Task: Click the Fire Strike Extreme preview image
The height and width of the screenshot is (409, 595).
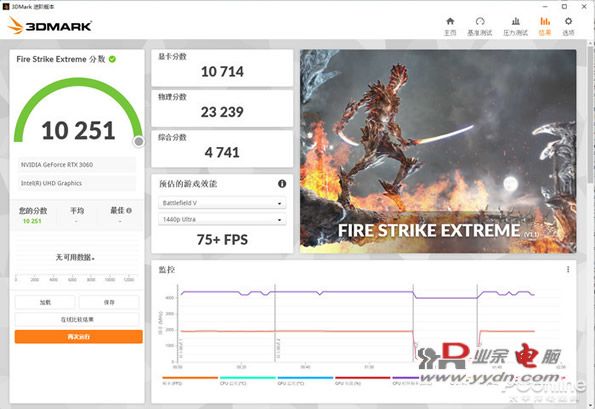Action: click(x=438, y=151)
